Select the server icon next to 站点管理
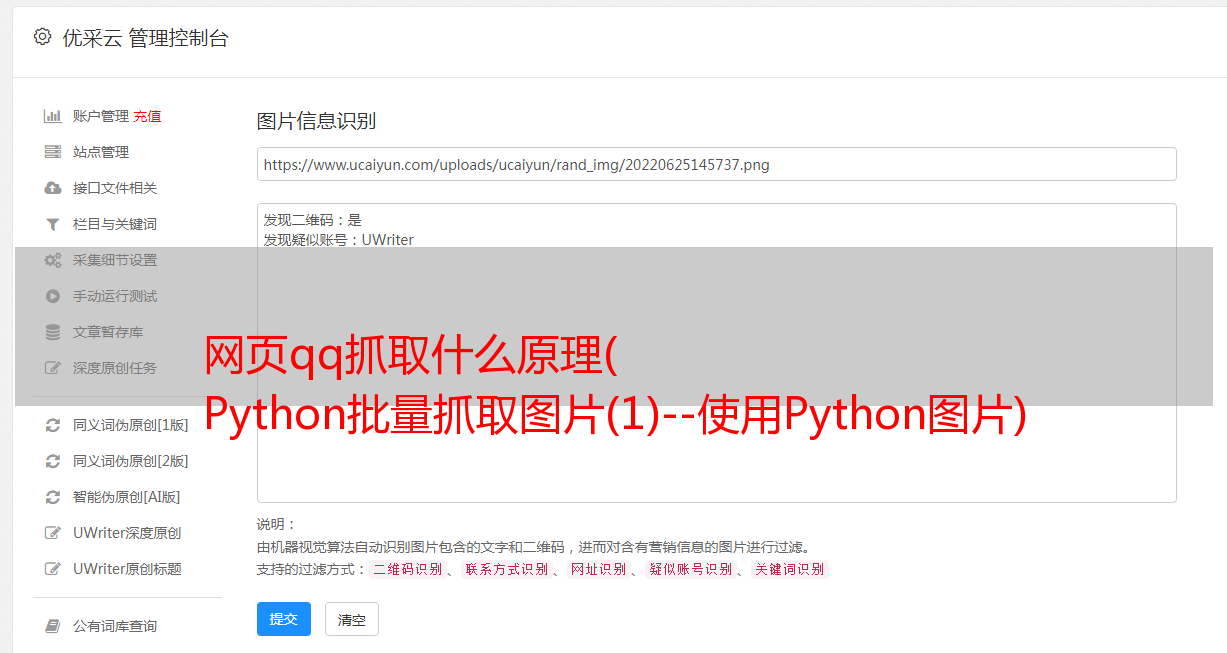1227x653 pixels. [53, 152]
